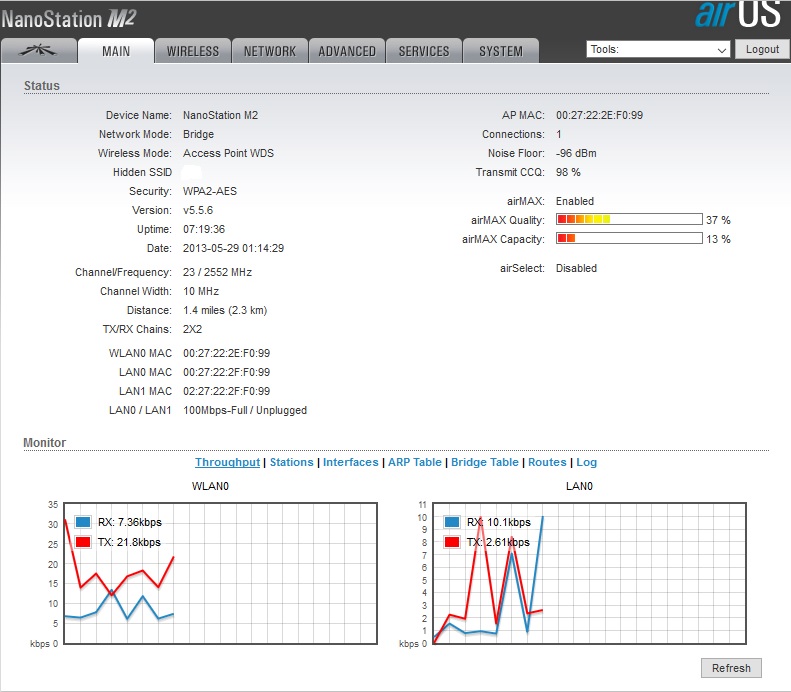Viewport: 791px width, 692px height.
Task: Switch to the WIRELESS tab
Action: (193, 51)
